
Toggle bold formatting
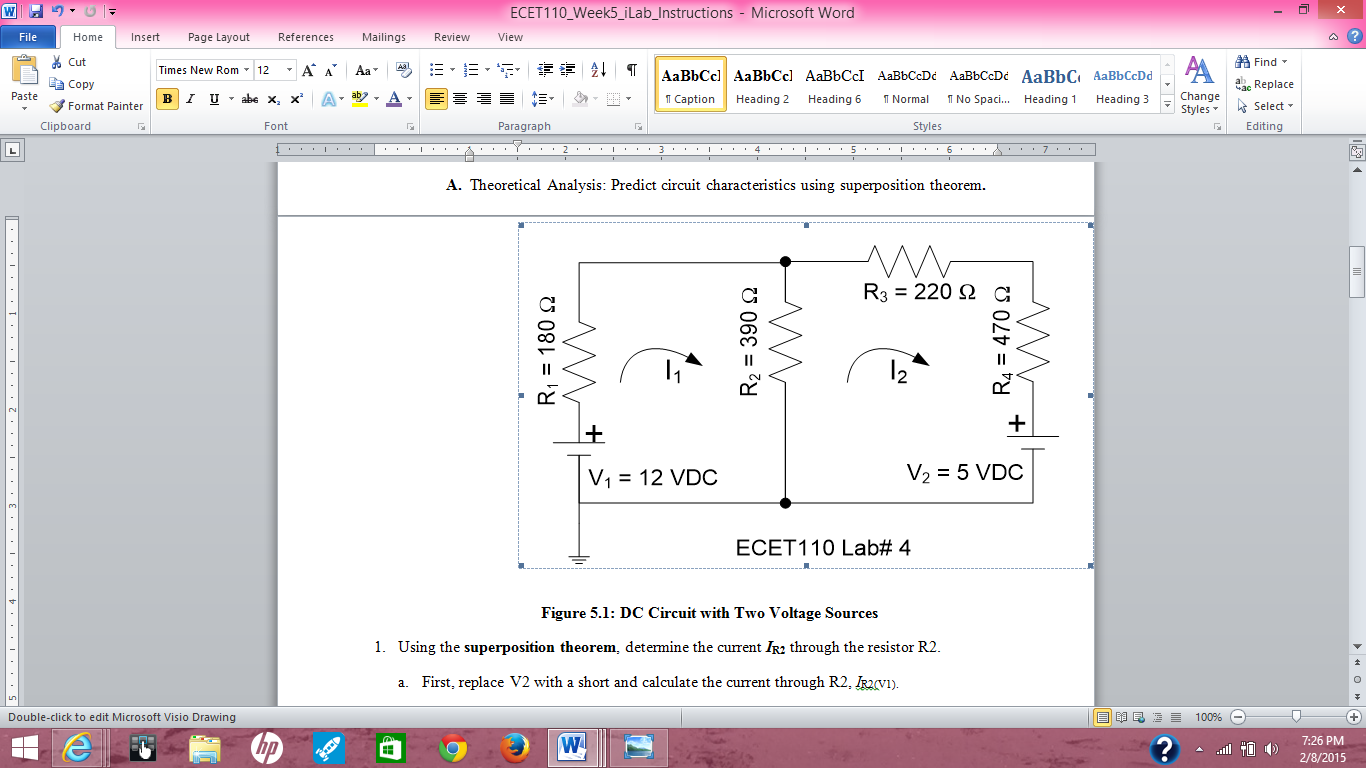pyautogui.click(x=166, y=97)
